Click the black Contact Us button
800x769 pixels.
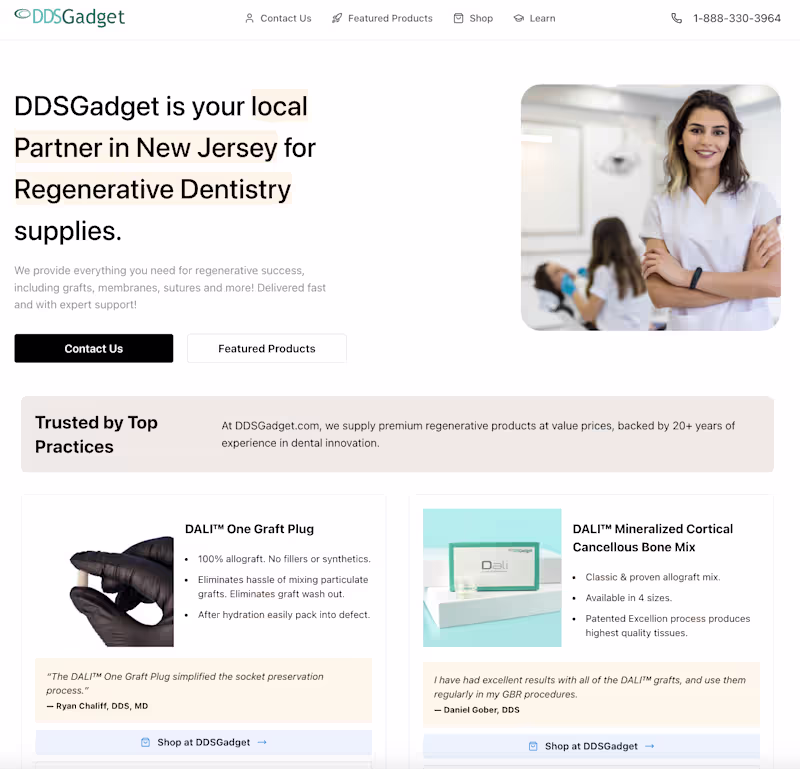[x=94, y=349]
